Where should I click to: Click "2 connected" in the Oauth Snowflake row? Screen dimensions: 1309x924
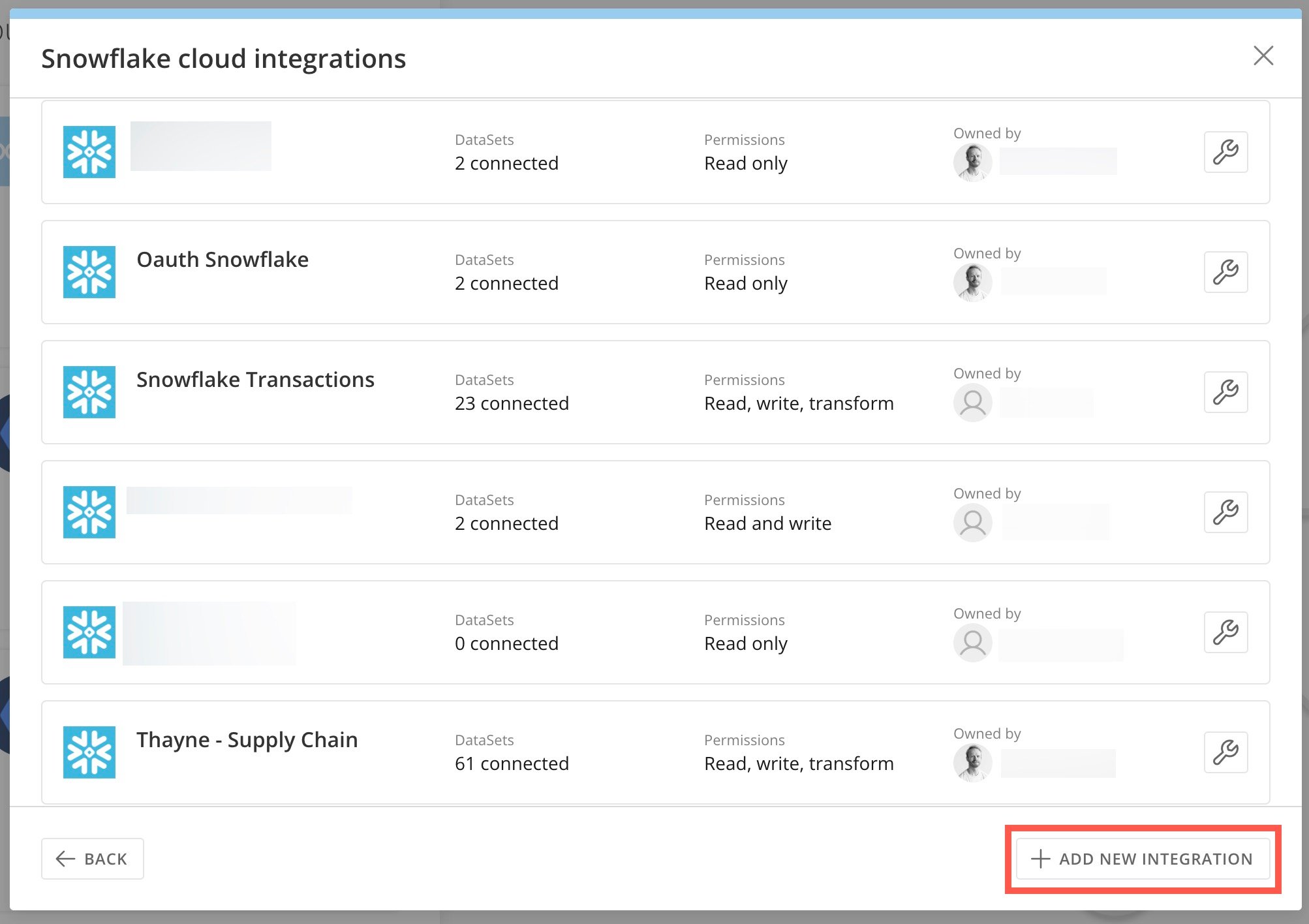tap(506, 283)
